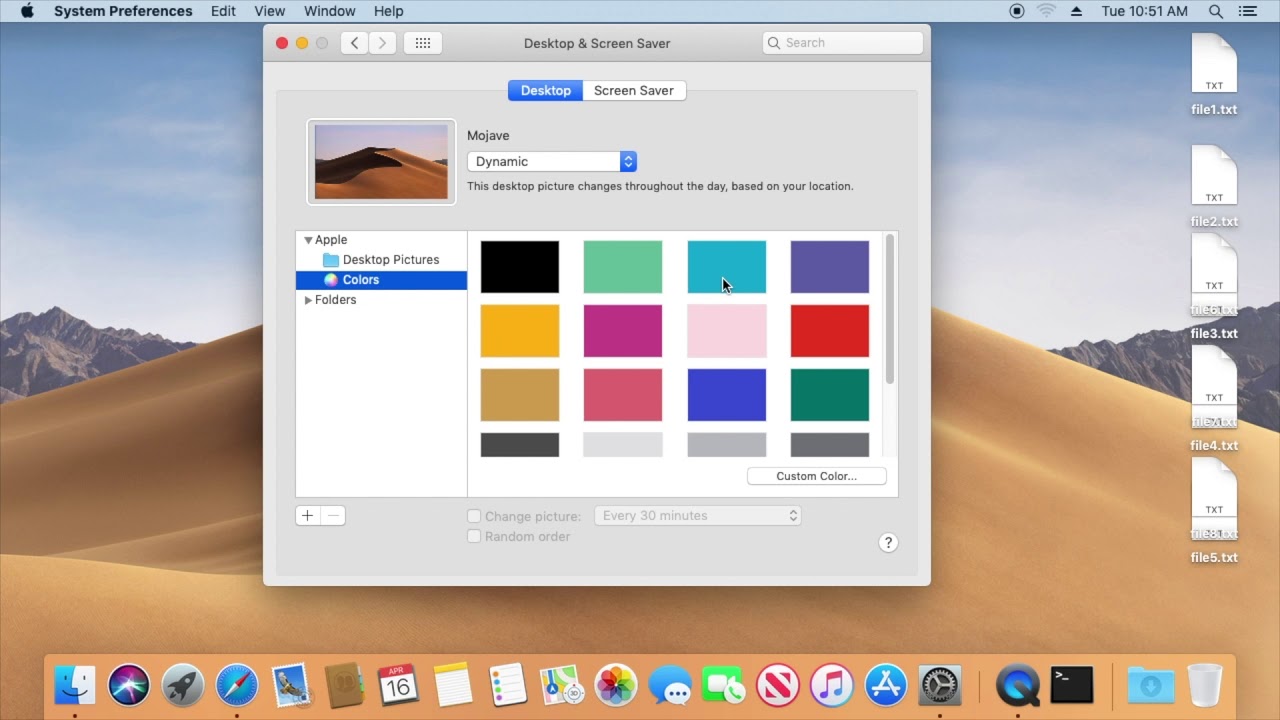Click the Mojave desktop preview thumbnail
Screen dimensions: 1280x720
click(x=381, y=162)
